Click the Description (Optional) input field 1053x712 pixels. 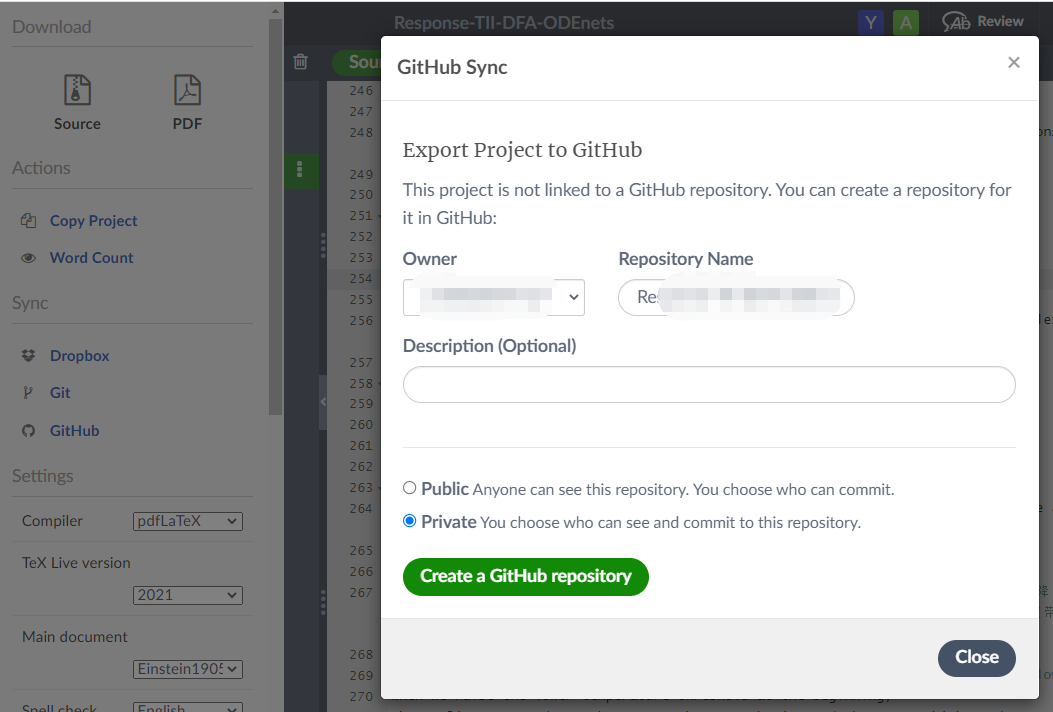click(x=709, y=384)
